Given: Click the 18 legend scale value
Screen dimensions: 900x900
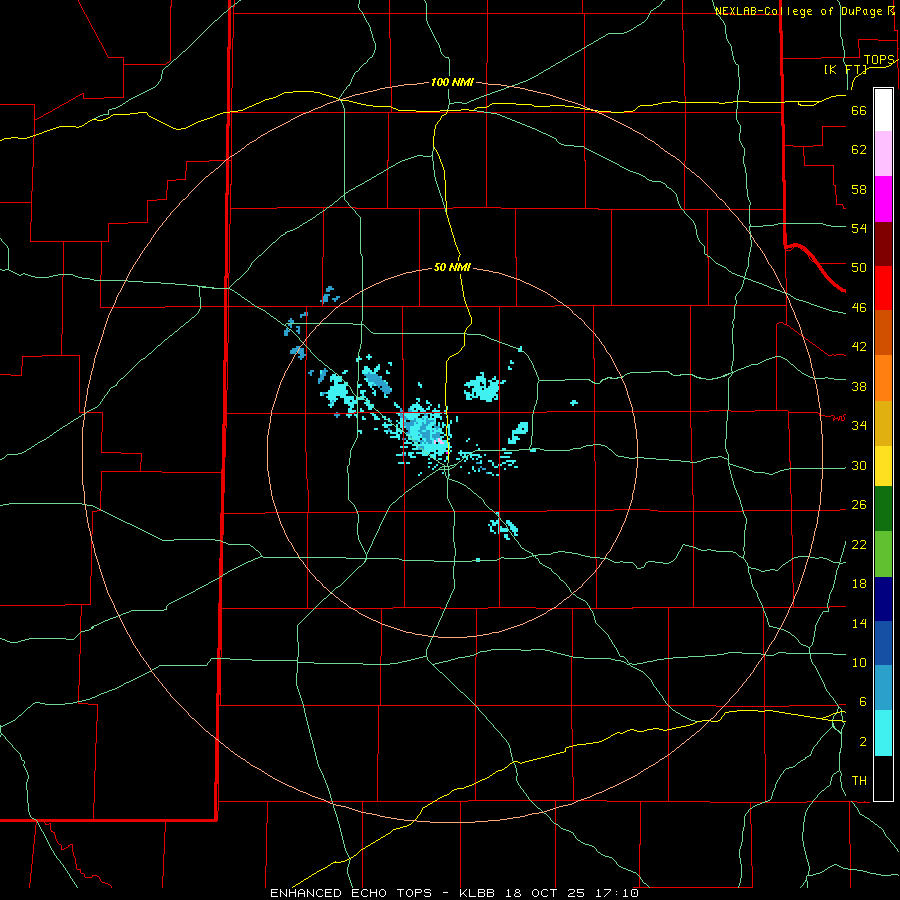Looking at the screenshot, I should point(859,584).
